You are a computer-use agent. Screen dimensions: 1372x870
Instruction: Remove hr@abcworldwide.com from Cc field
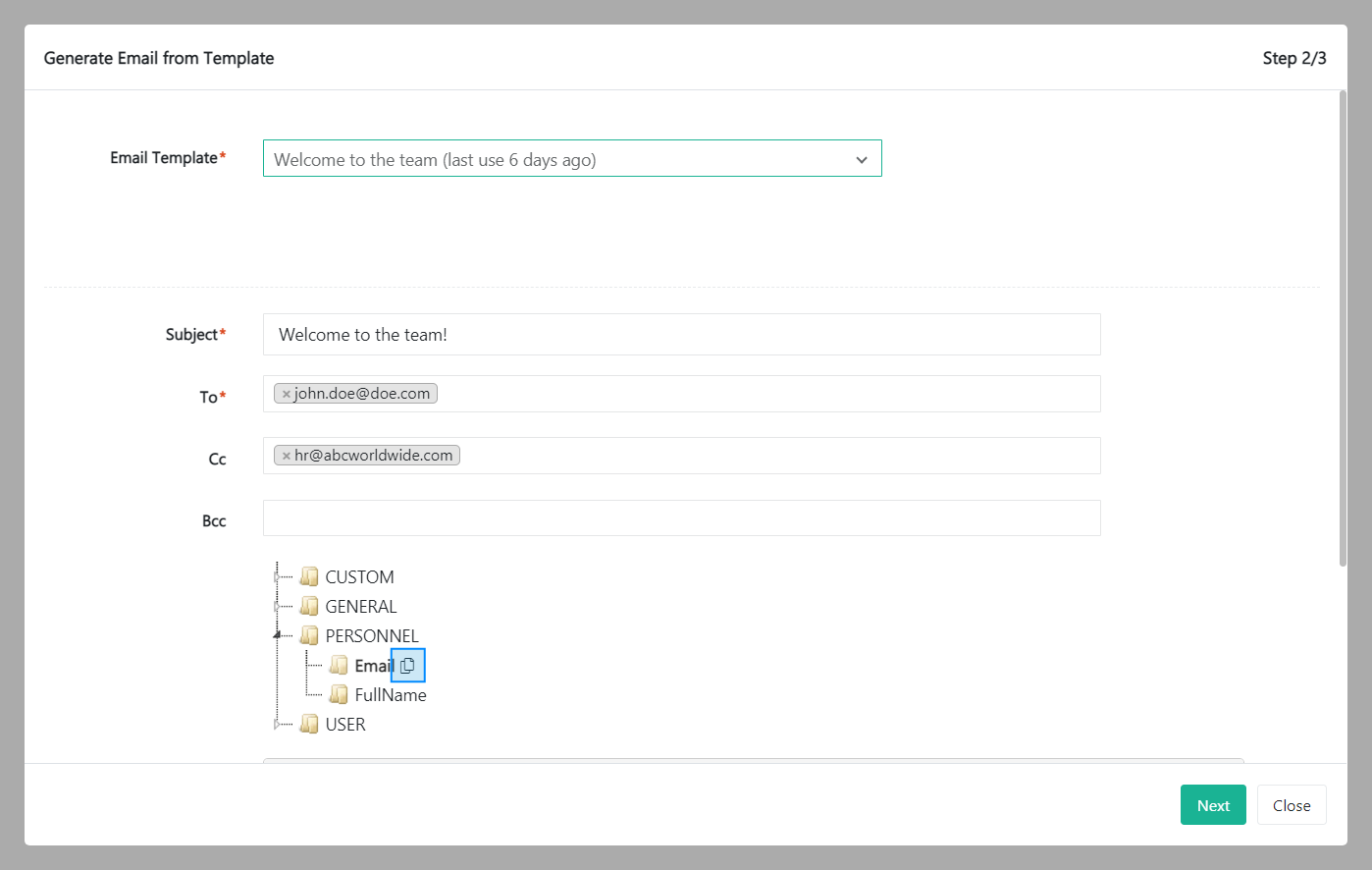[x=287, y=457]
